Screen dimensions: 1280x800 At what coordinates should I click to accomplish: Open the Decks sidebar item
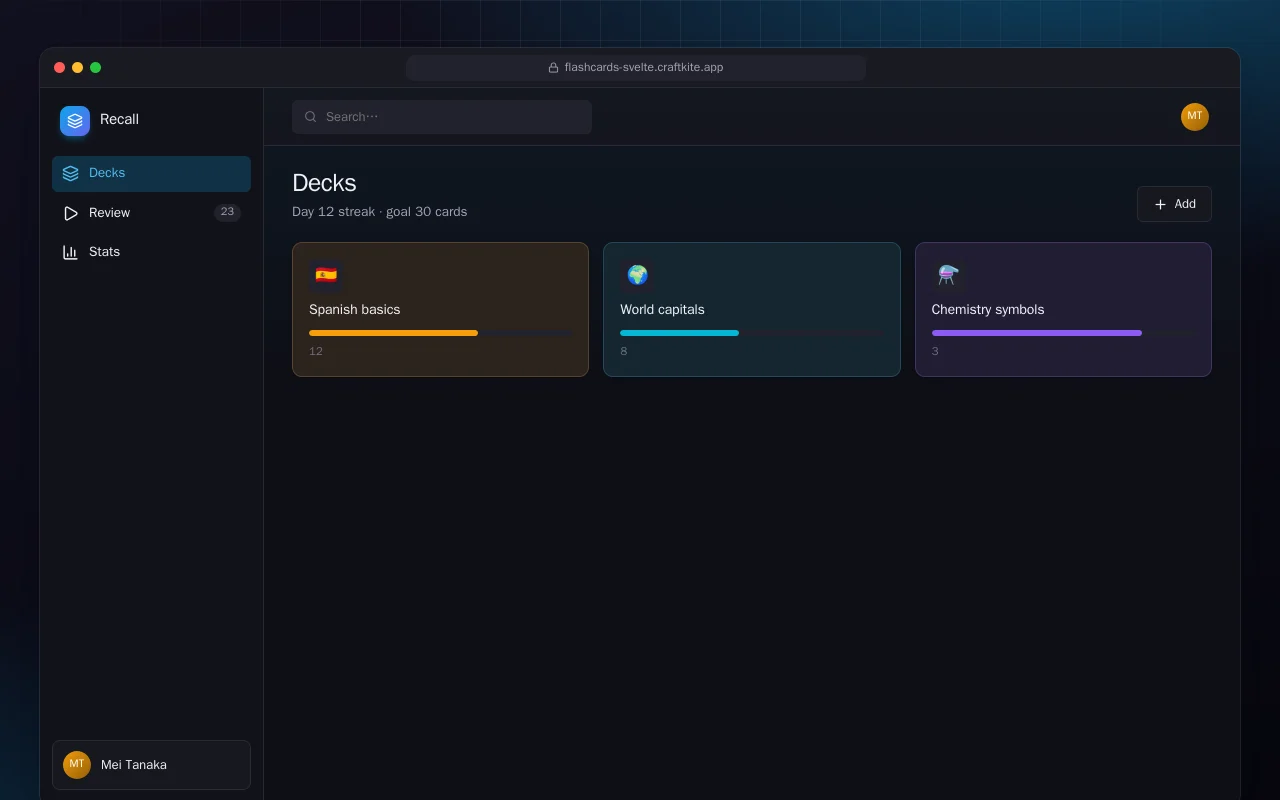[151, 173]
